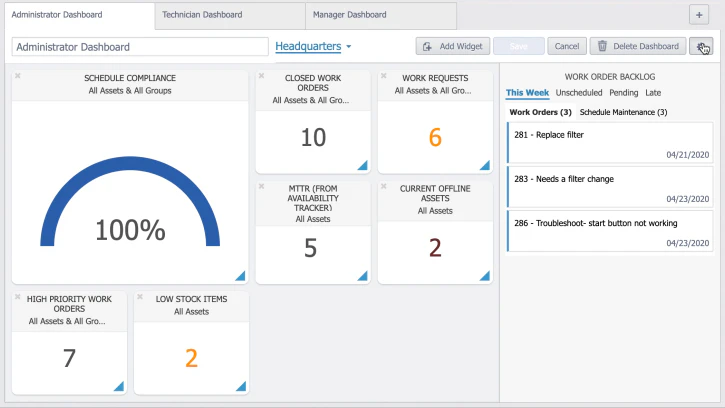725x408 pixels.
Task: Click the plus icon to add a dashboard tab
Action: [x=699, y=15]
